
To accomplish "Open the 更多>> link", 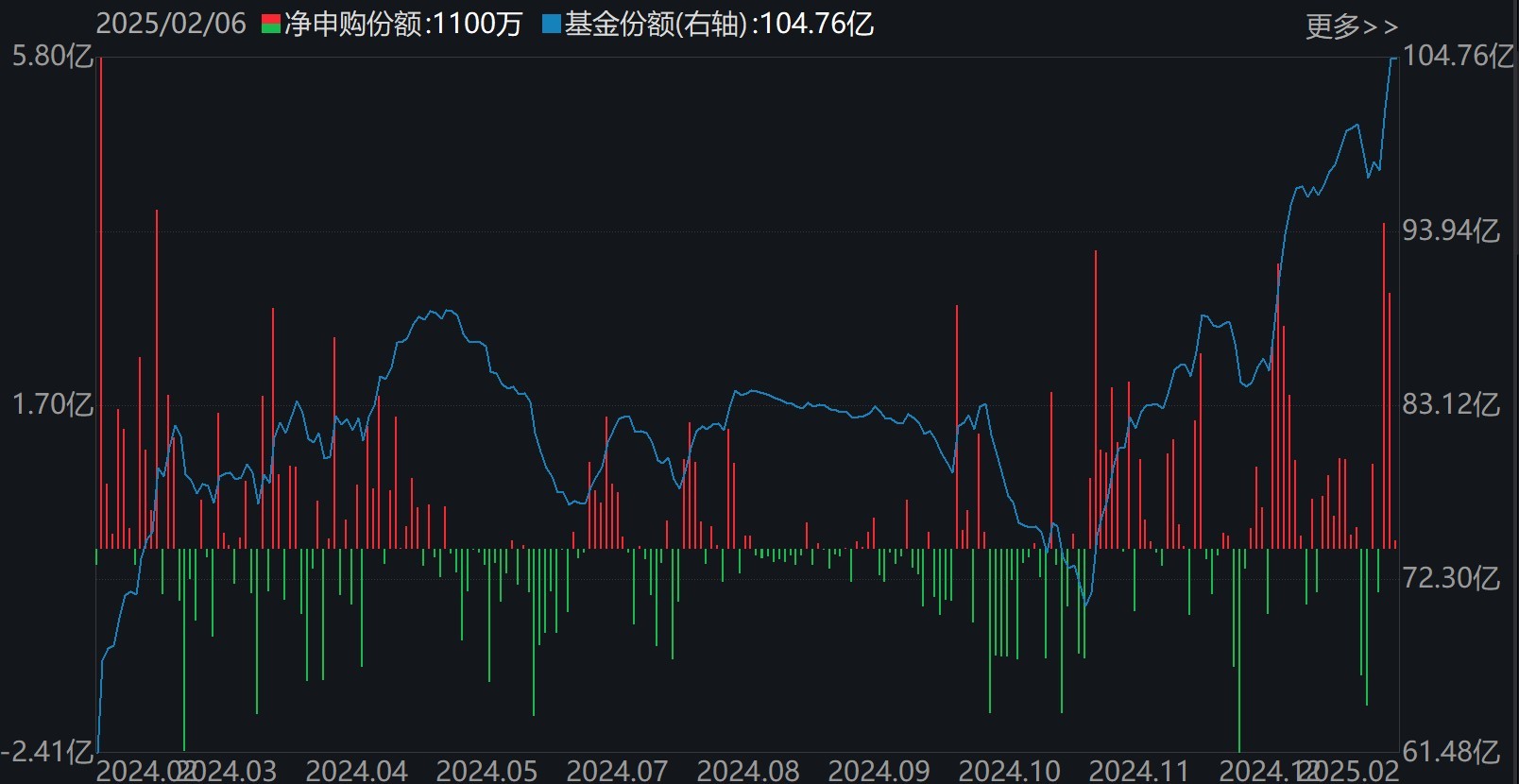I will click(1351, 26).
